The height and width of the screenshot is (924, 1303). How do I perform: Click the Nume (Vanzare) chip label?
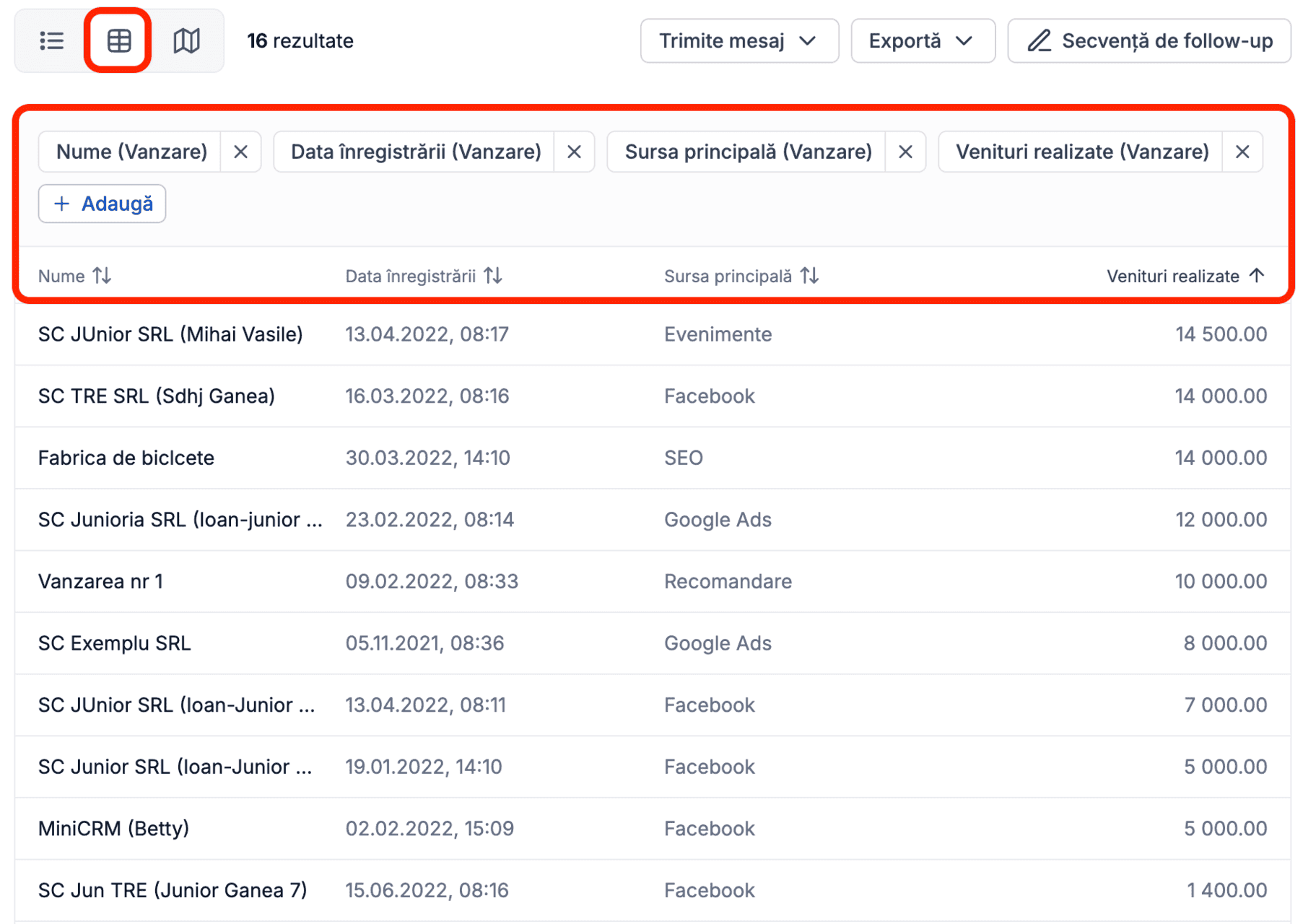131,152
